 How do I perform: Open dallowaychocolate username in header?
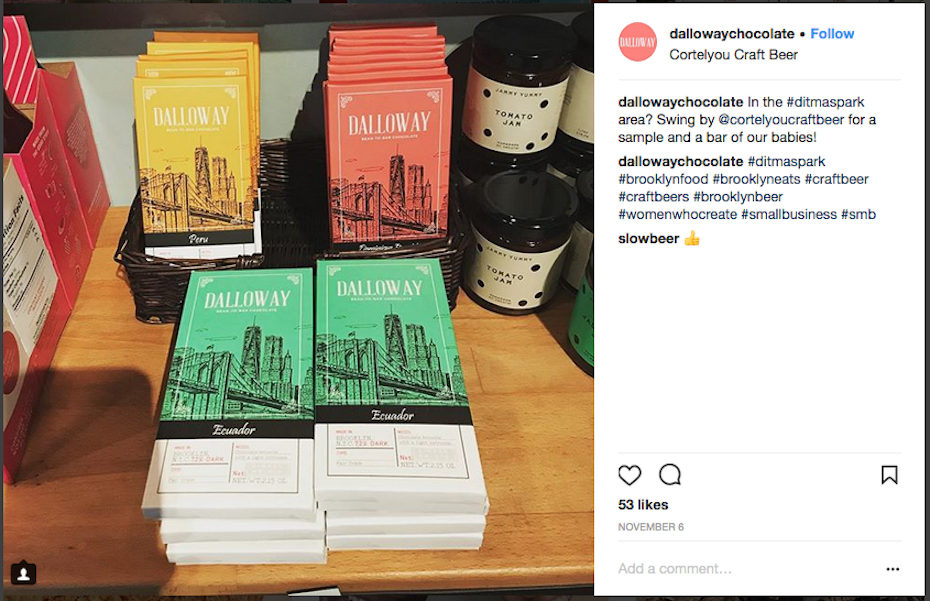tap(731, 34)
